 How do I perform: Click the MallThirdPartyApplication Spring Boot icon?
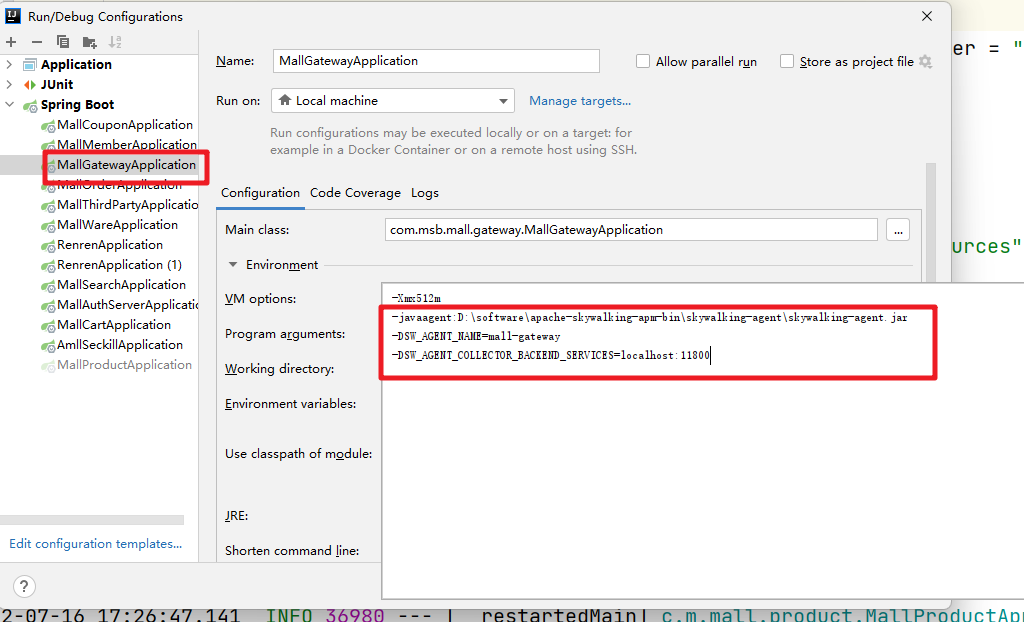(x=48, y=206)
